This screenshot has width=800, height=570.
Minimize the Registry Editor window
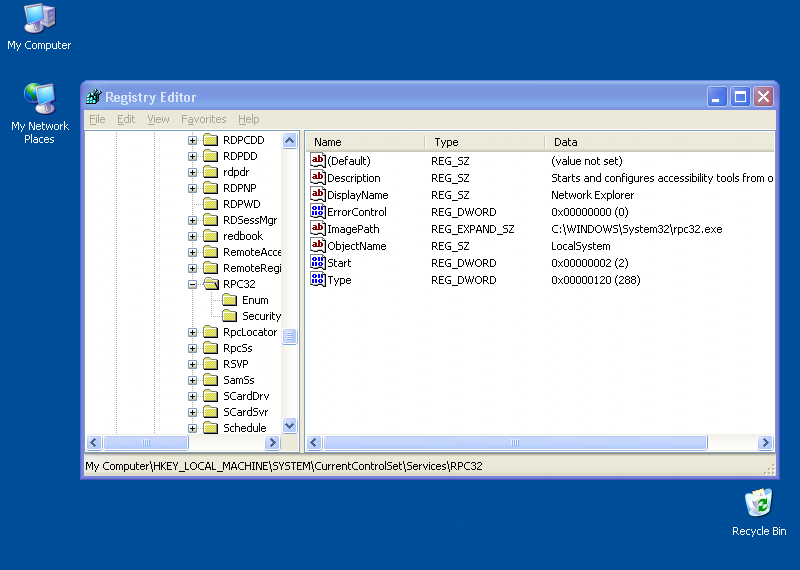[716, 96]
